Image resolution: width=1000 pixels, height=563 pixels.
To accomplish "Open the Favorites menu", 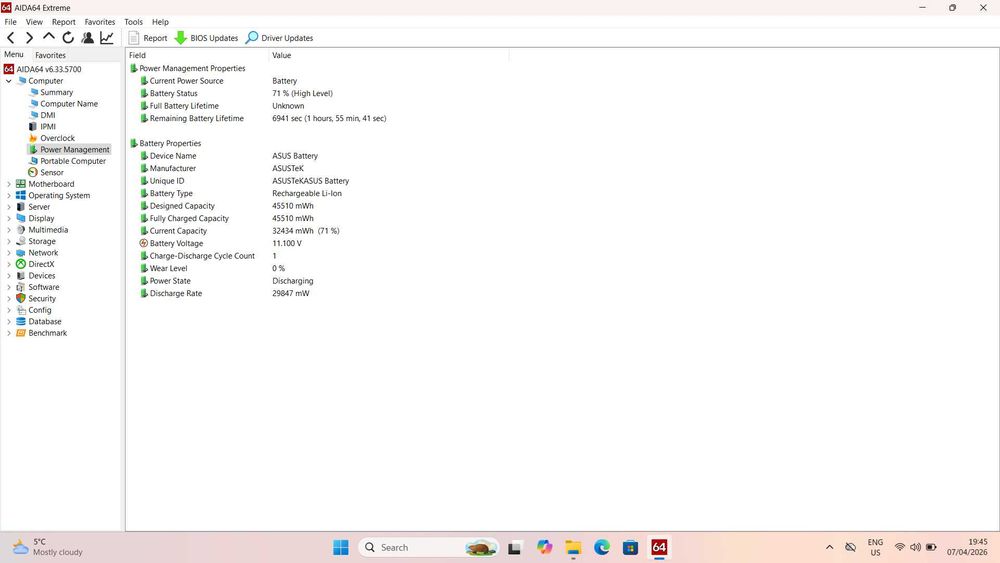I will pyautogui.click(x=99, y=22).
